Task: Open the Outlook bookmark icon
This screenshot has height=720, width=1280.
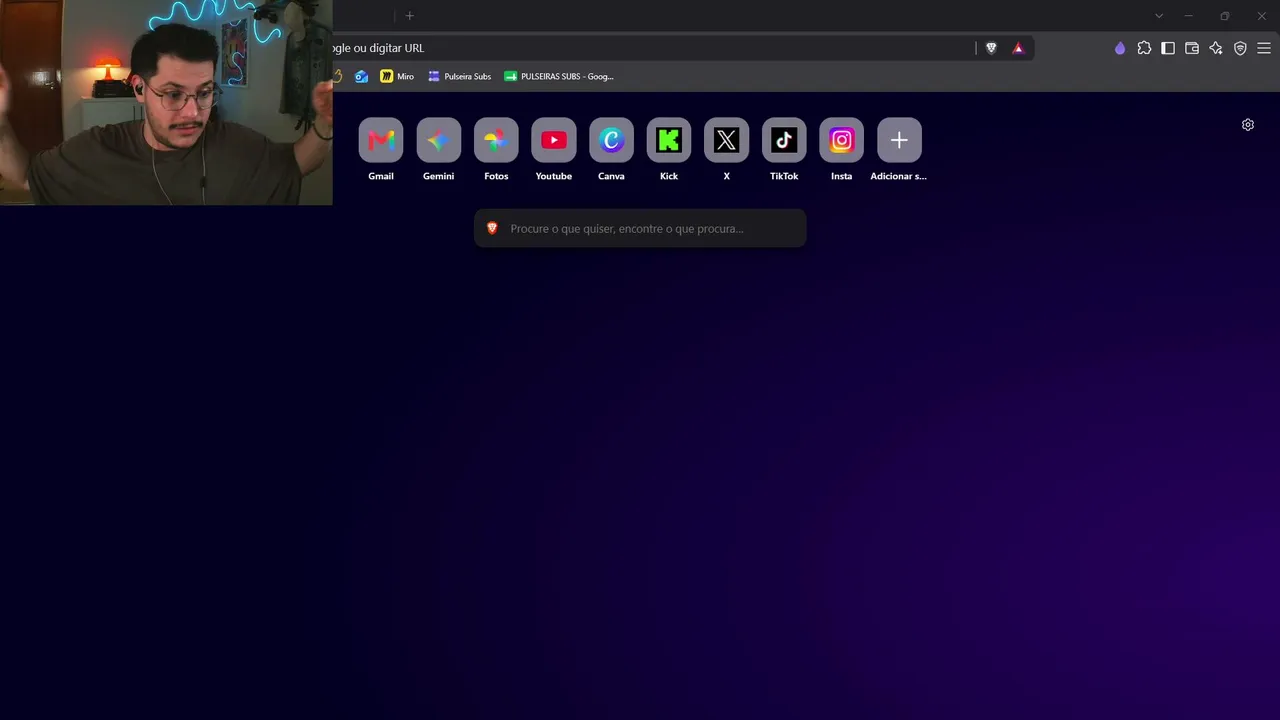Action: coord(361,76)
